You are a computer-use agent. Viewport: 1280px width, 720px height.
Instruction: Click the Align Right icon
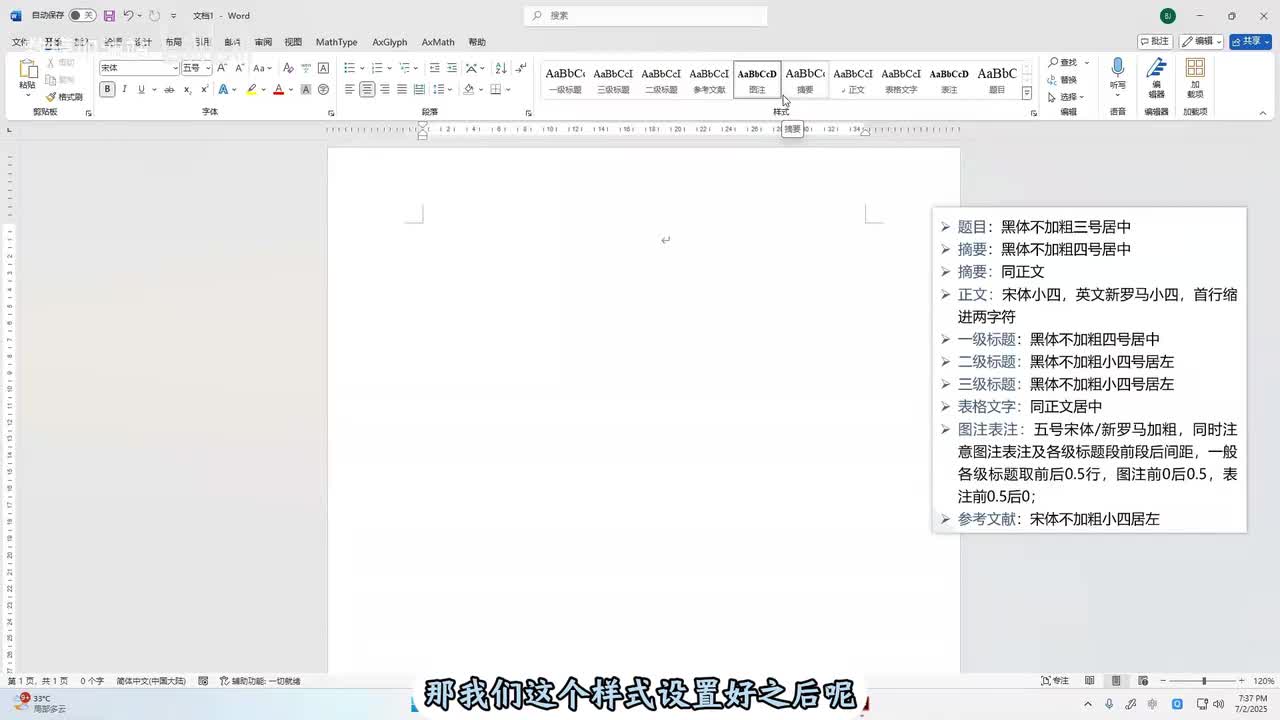click(x=384, y=89)
